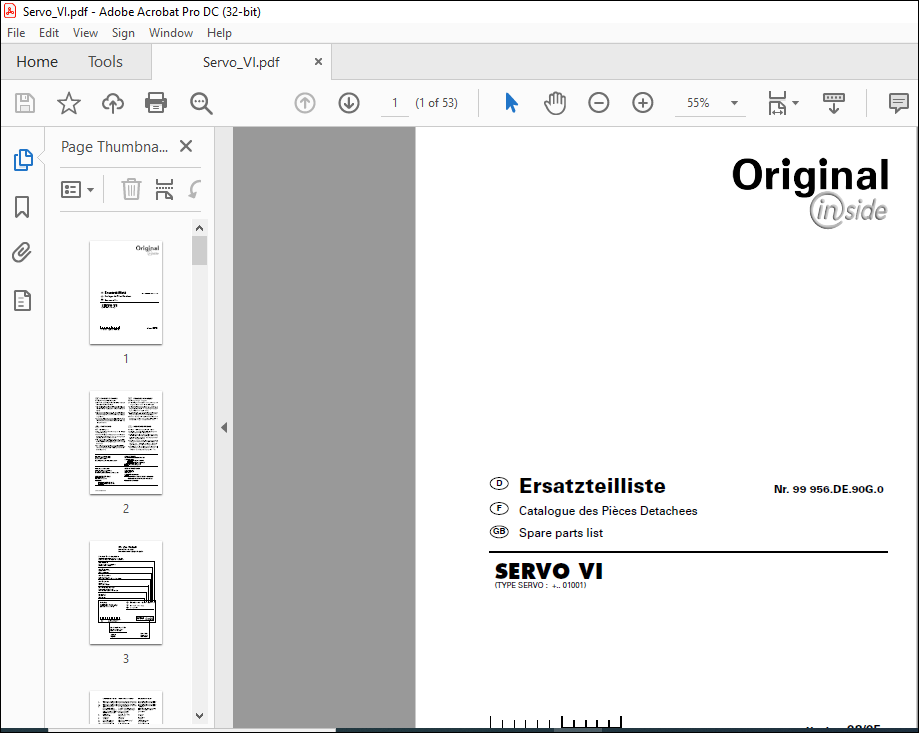The width and height of the screenshot is (919, 733).
Task: Open thumbnail options menu dropdown
Action: (77, 189)
